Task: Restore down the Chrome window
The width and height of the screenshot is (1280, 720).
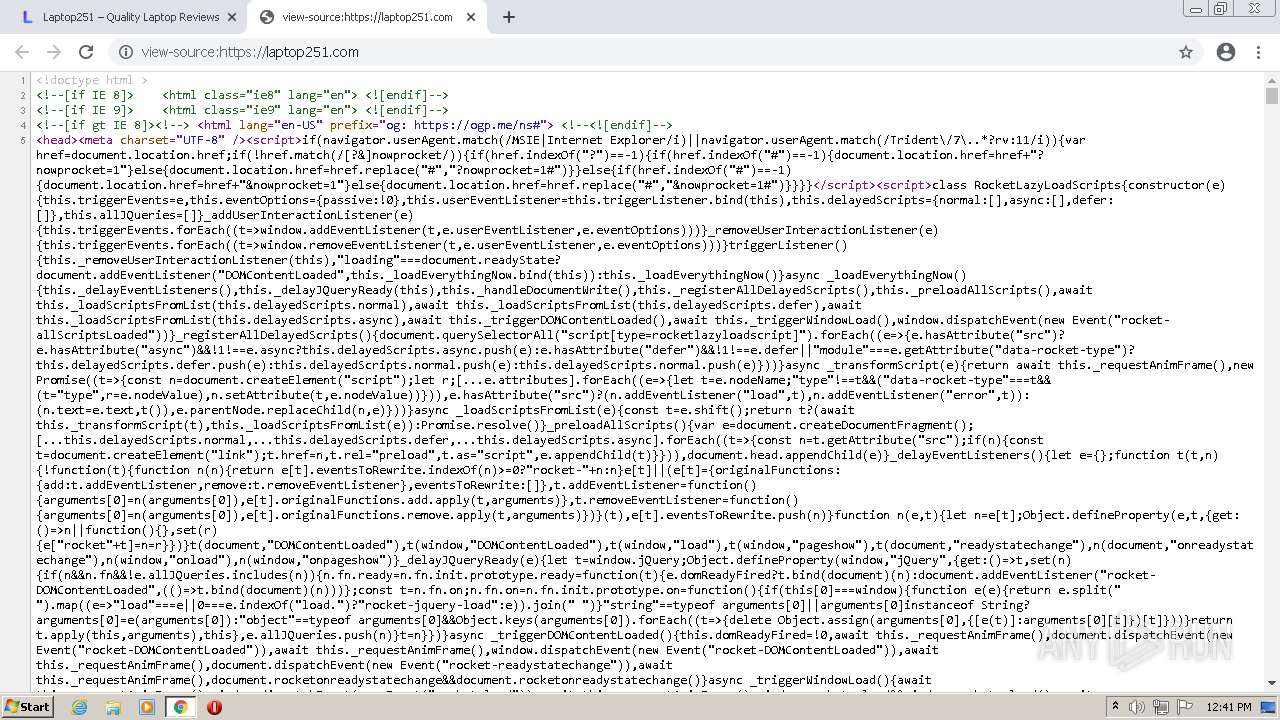Action: point(1221,8)
